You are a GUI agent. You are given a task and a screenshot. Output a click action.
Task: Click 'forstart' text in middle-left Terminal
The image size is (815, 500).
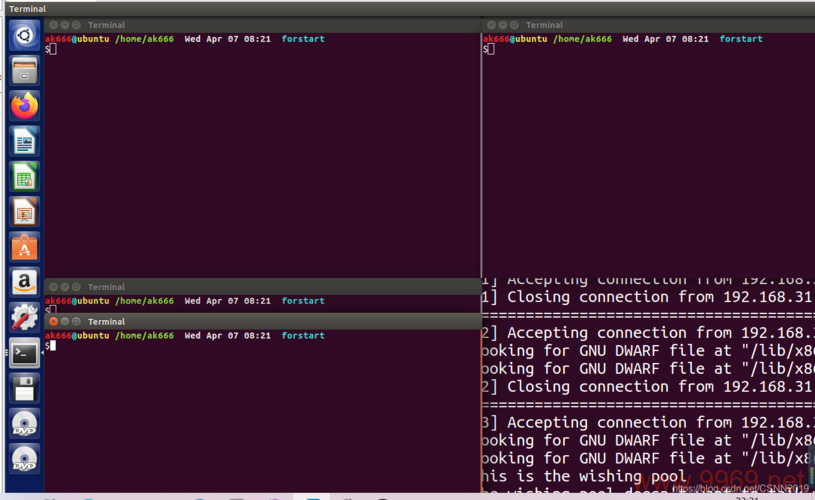[x=303, y=301]
